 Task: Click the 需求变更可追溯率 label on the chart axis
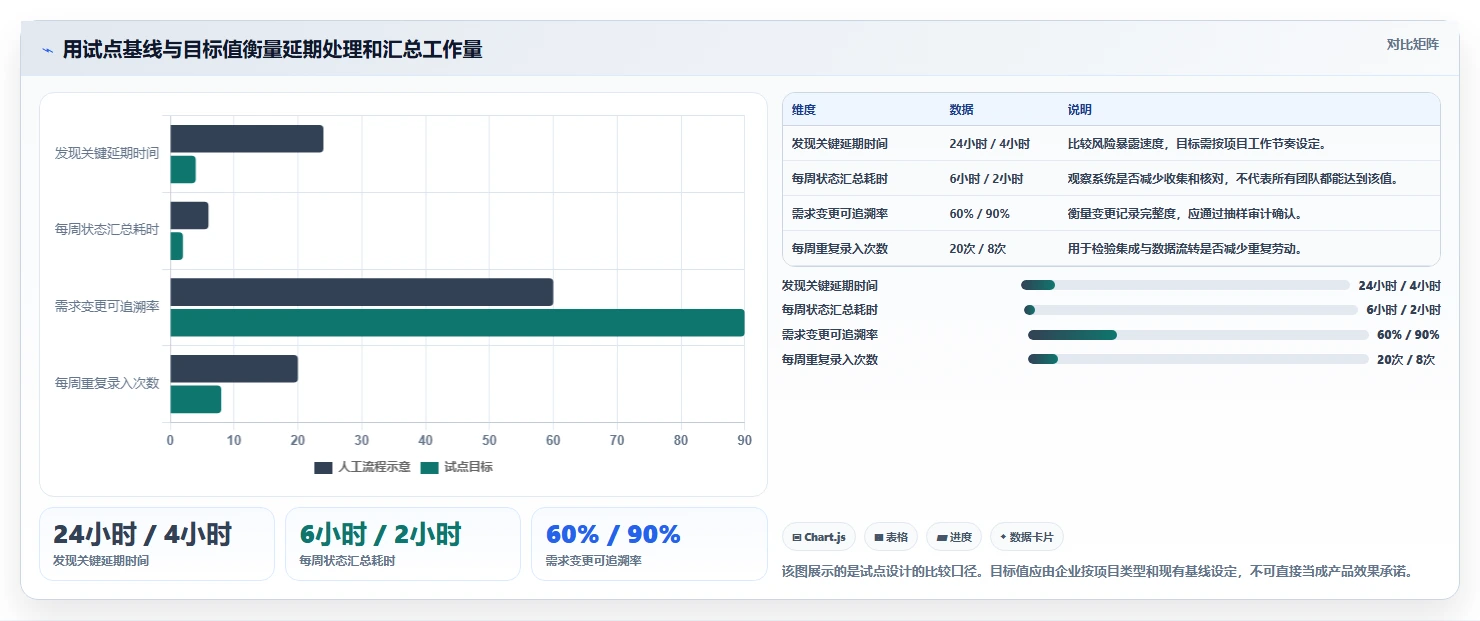click(x=107, y=307)
